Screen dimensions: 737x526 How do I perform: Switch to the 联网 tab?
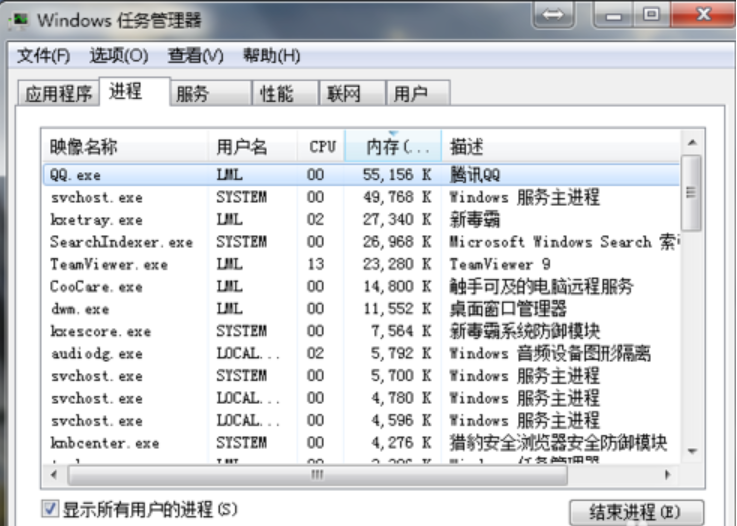343,94
